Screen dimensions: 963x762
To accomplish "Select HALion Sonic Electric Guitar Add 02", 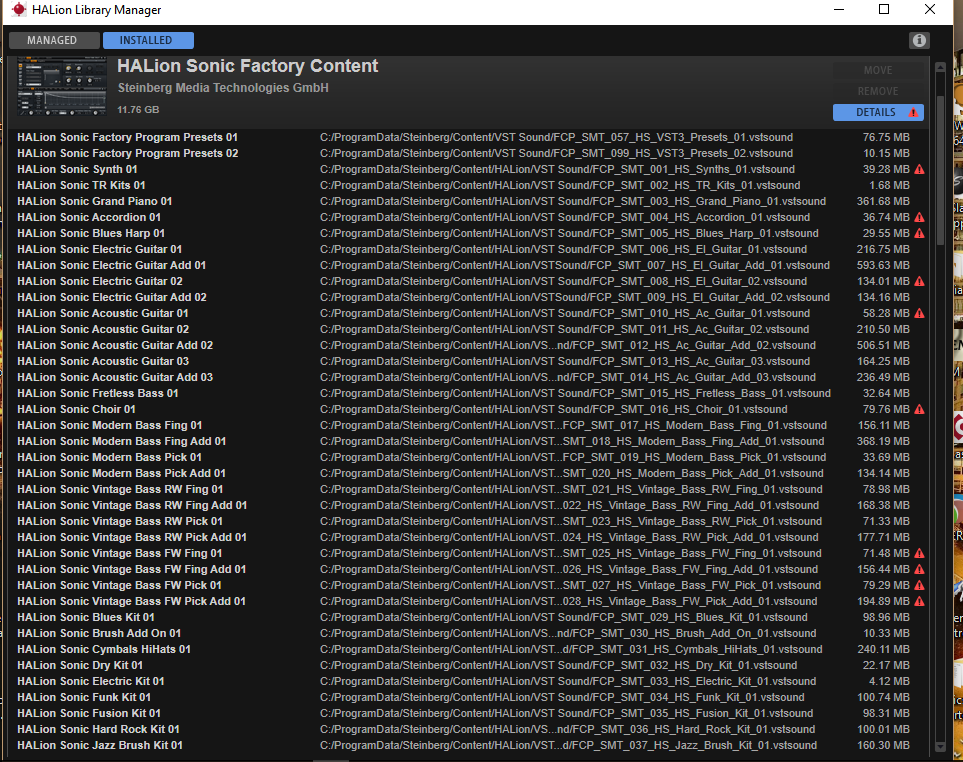I will 469,297.
